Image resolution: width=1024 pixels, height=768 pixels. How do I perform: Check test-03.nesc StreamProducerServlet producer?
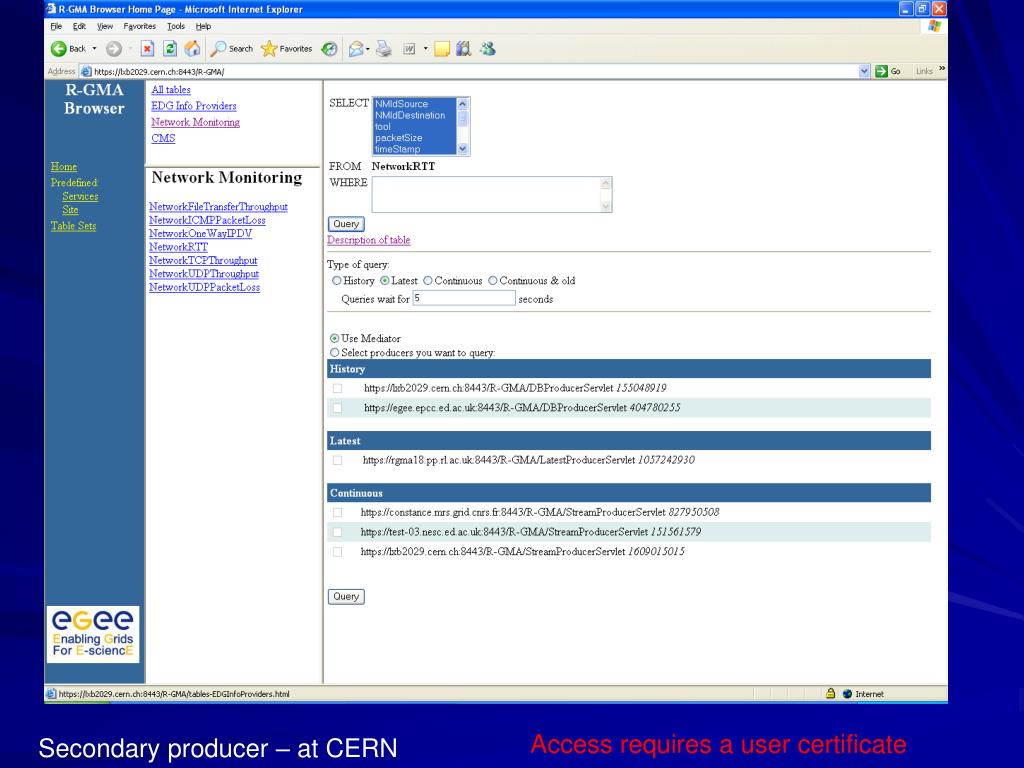tap(338, 532)
